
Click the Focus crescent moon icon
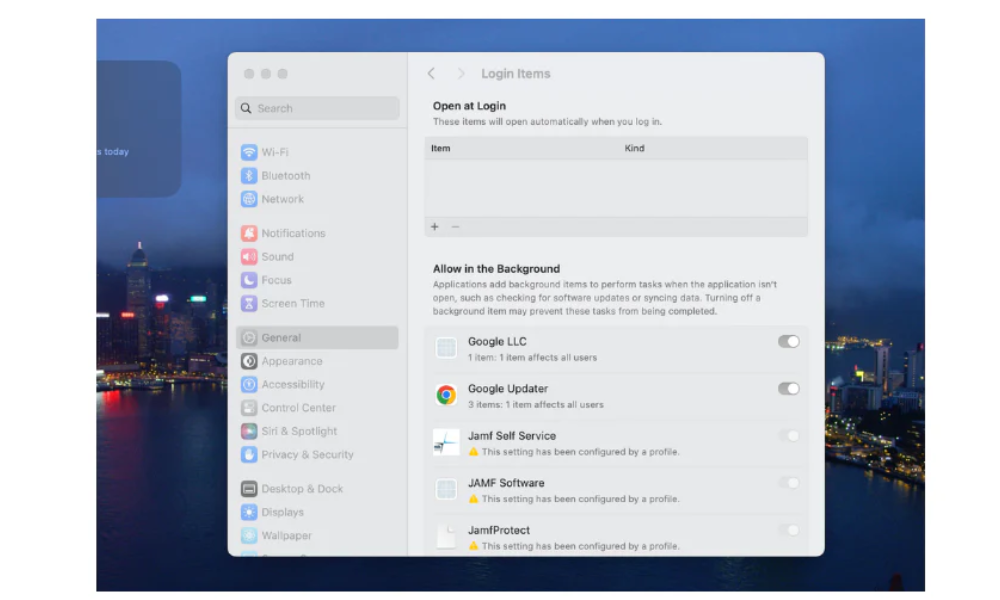(248, 280)
